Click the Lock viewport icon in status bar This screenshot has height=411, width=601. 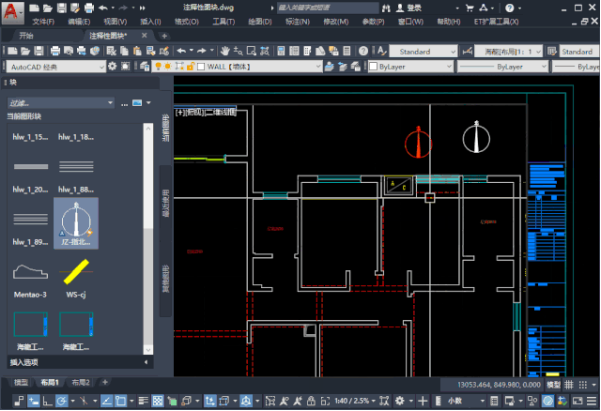[x=311, y=401]
